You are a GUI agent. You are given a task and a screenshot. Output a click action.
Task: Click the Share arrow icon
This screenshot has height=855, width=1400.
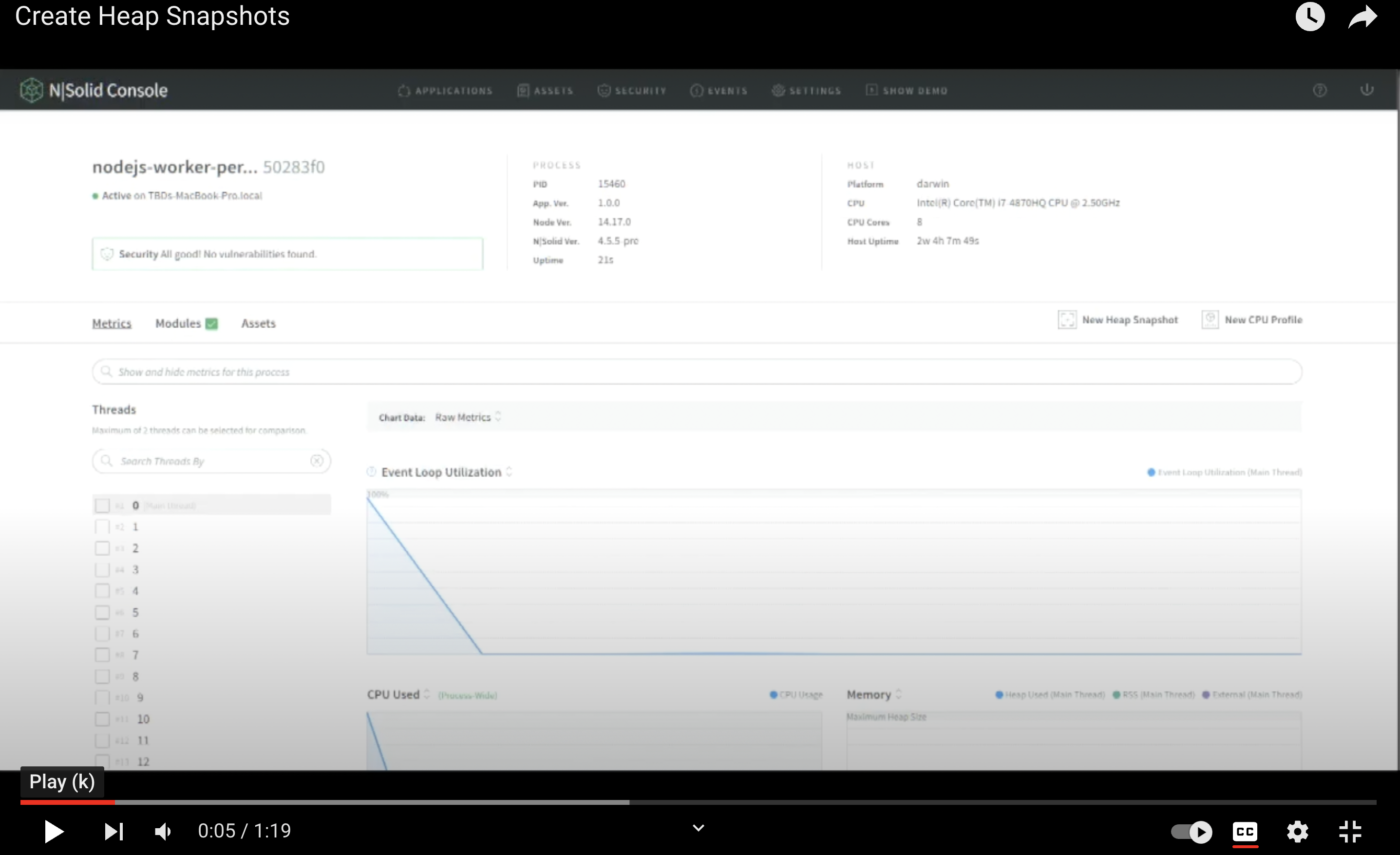1363,17
